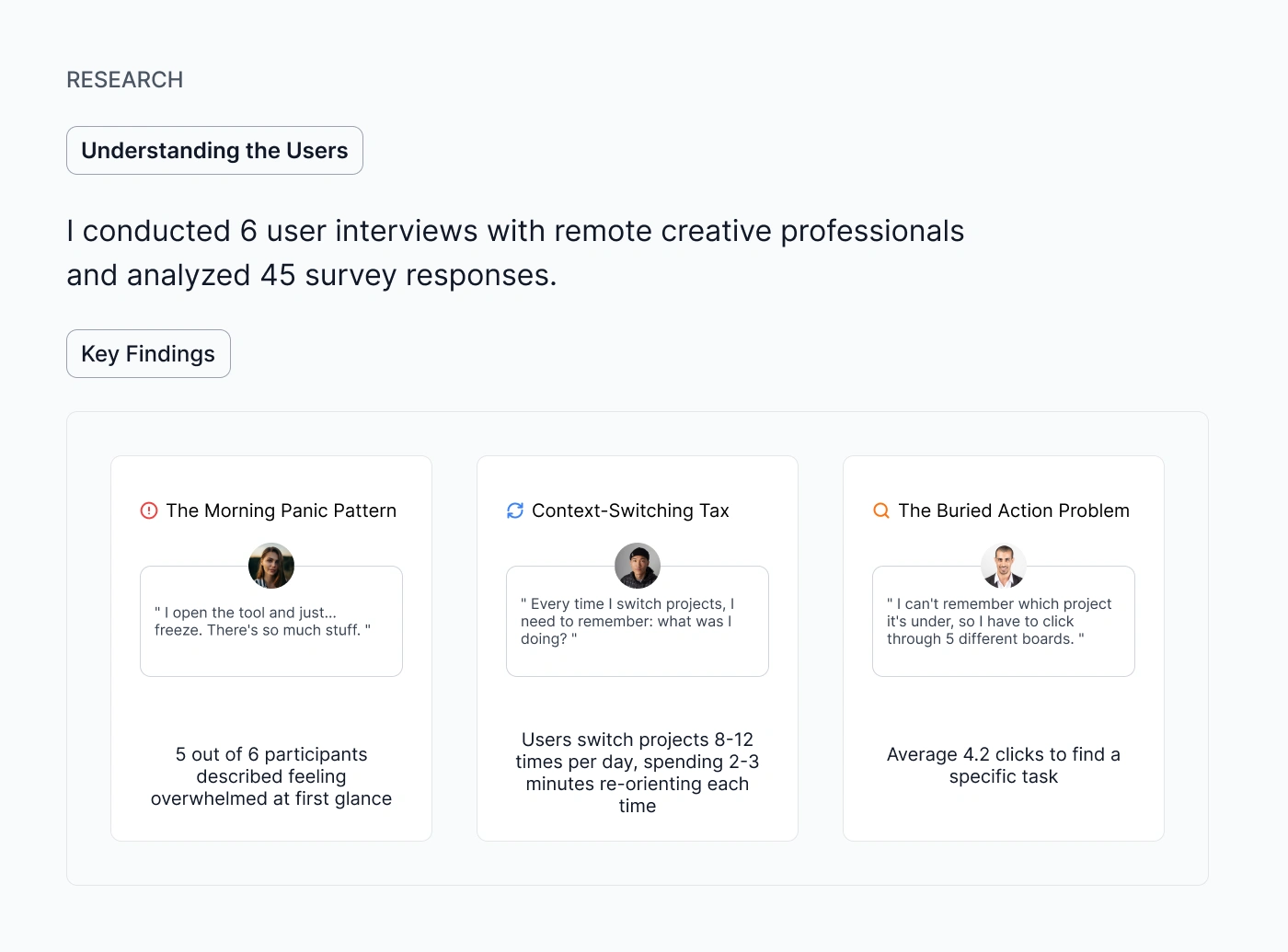Open The Buried Action Problem card title
1288x952 pixels.
pyautogui.click(x=1014, y=510)
